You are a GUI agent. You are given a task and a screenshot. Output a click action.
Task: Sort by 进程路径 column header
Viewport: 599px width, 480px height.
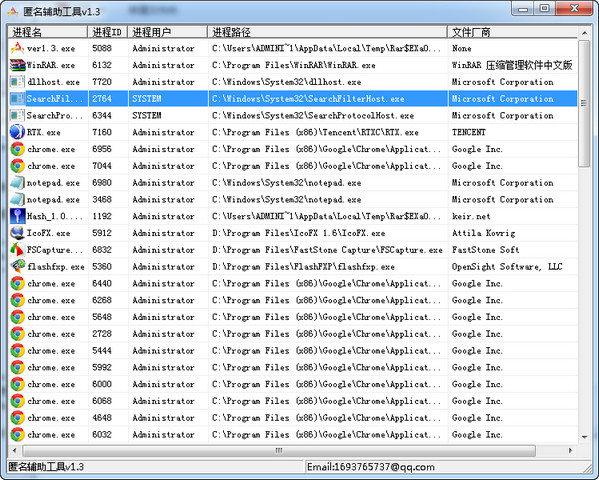click(327, 32)
